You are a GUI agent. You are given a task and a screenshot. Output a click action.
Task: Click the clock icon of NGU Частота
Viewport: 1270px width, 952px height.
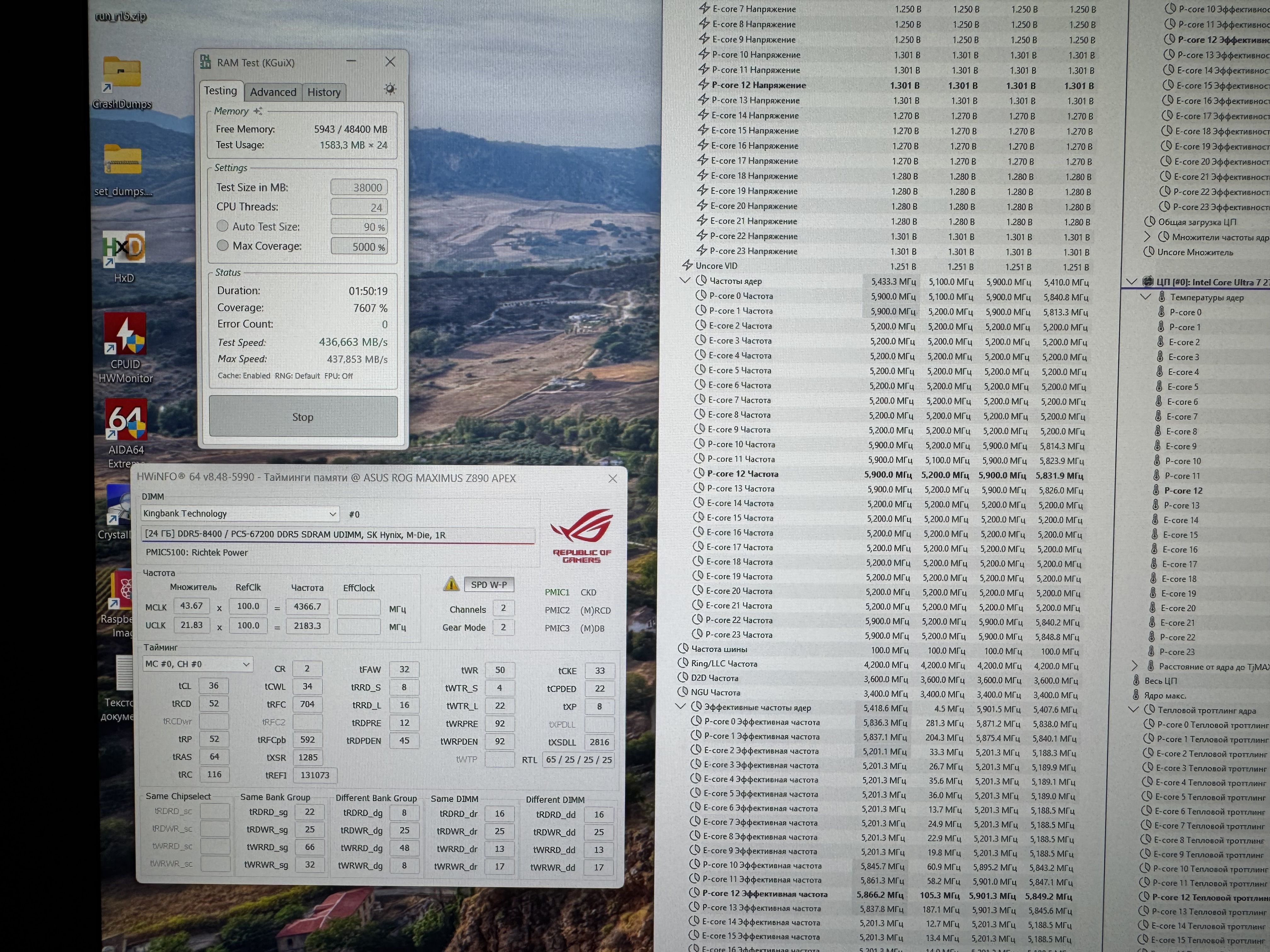682,692
